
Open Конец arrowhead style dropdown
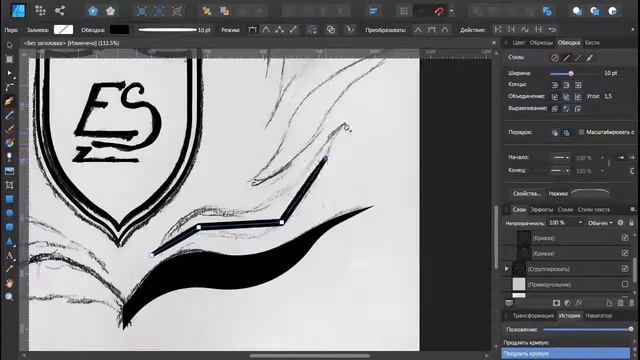pyautogui.click(x=561, y=171)
